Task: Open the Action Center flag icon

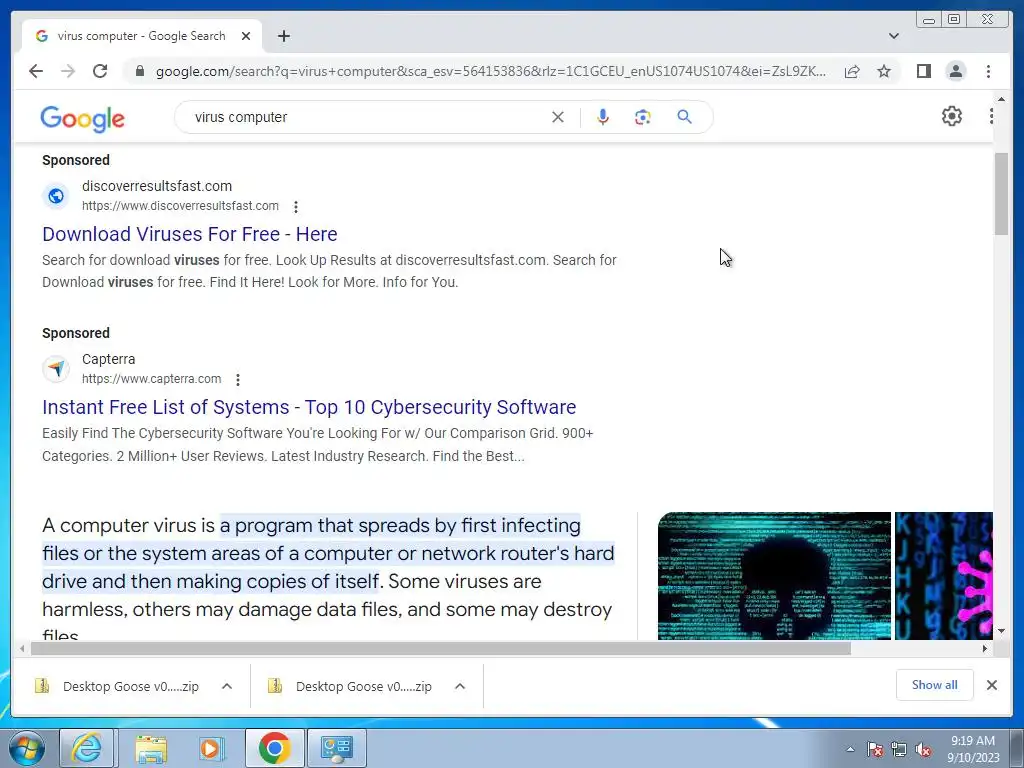Action: [875, 749]
